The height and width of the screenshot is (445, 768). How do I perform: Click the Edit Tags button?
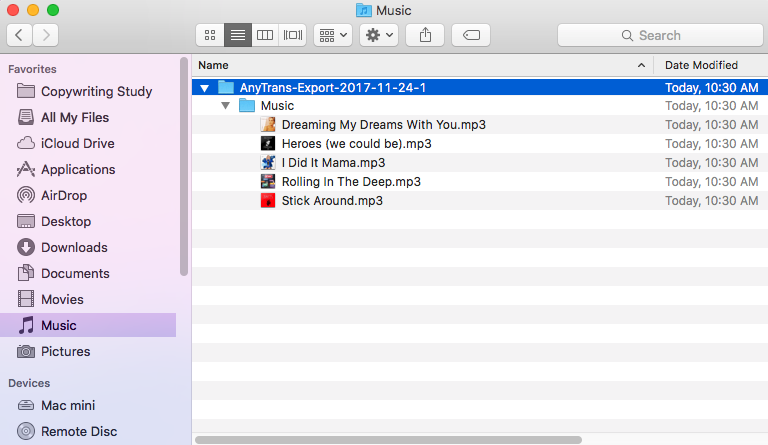tap(471, 35)
